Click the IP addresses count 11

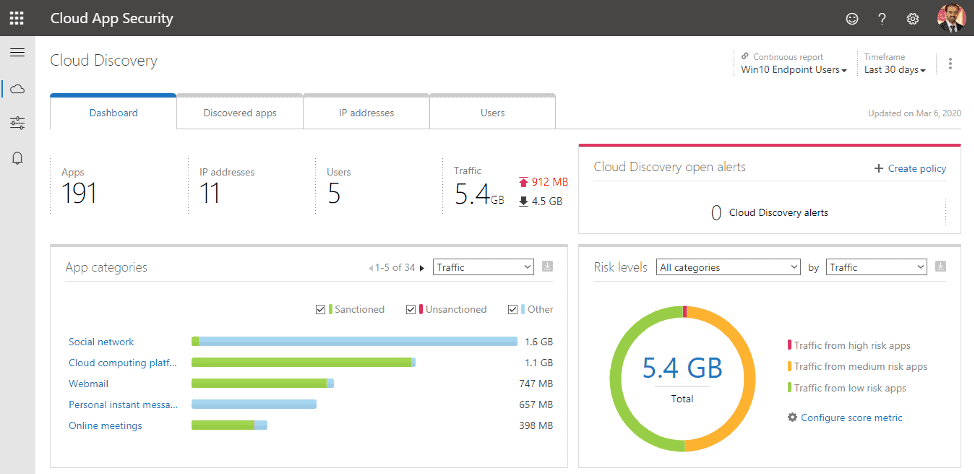210,194
